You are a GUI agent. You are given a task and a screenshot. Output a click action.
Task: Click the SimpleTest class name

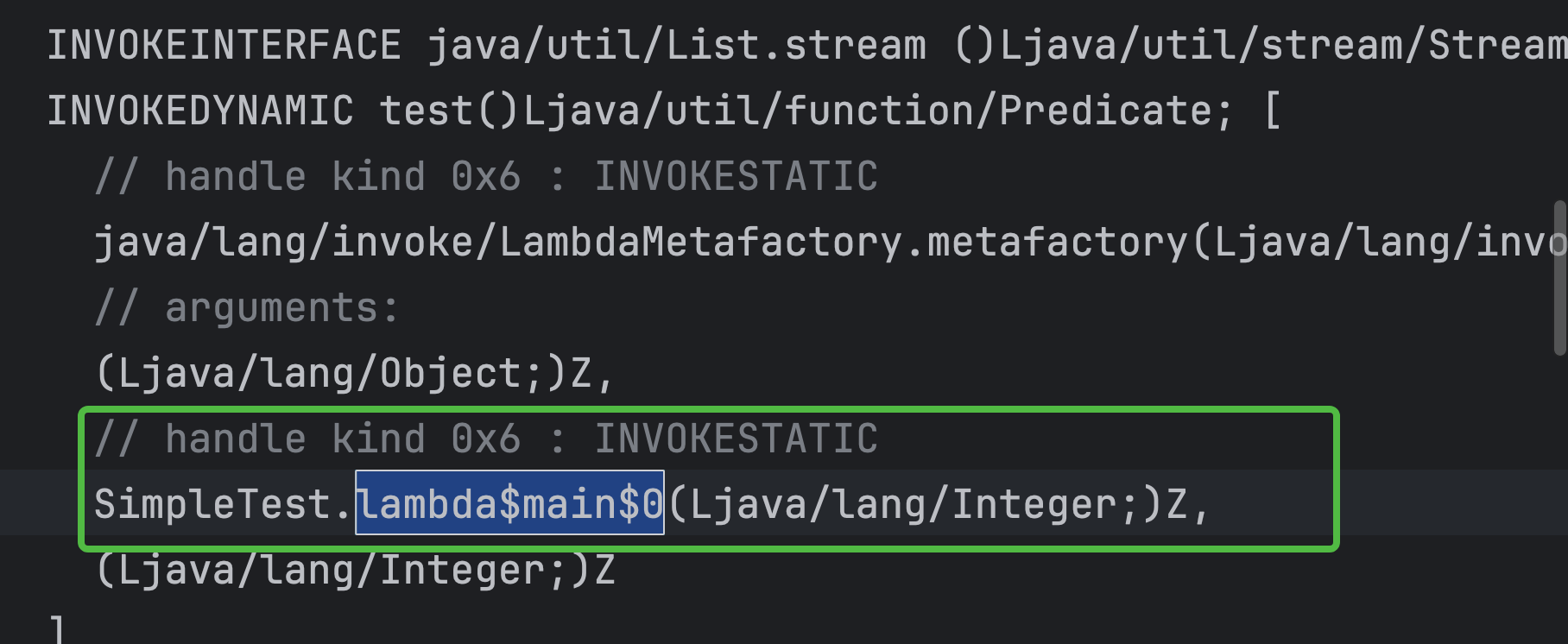tap(212, 504)
